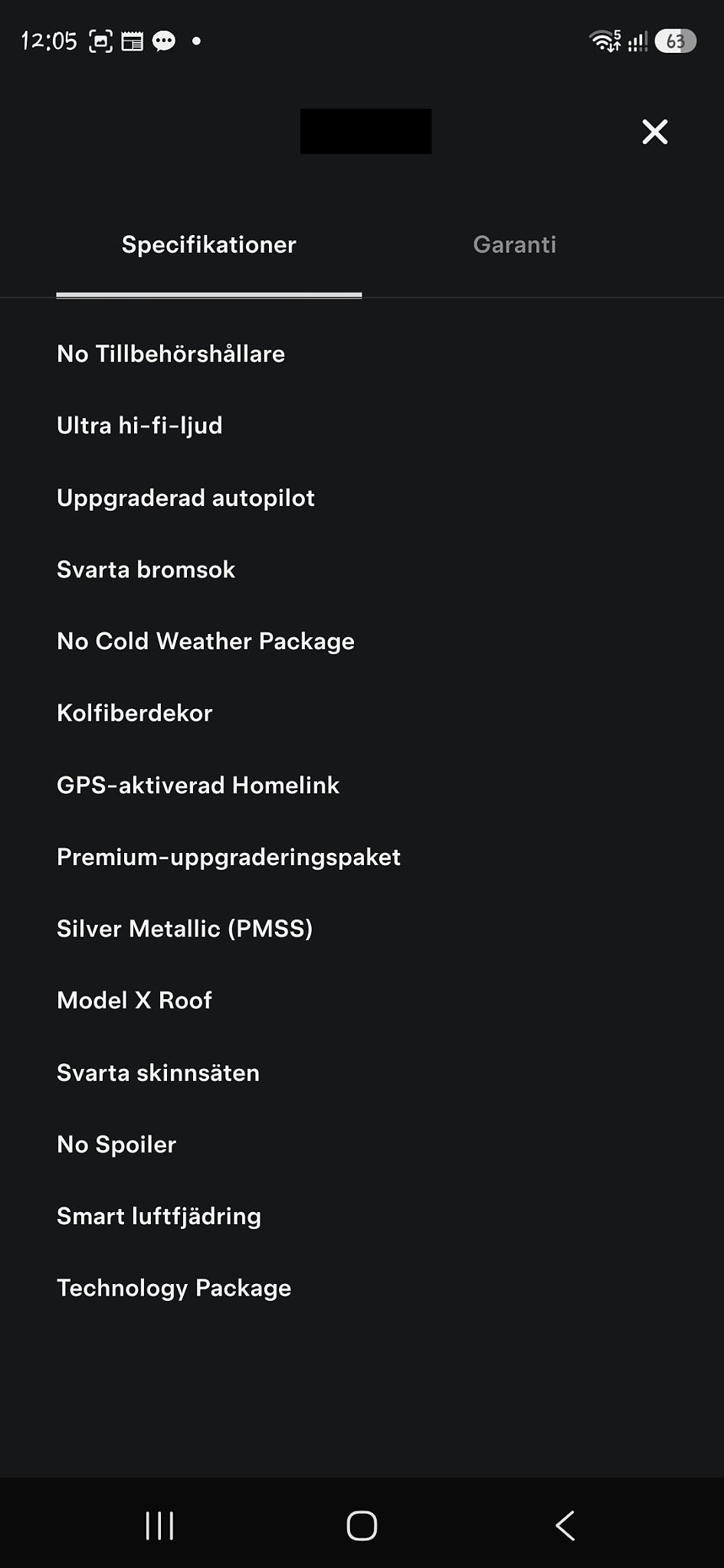Select the Uppgraderad autopilot entry

pos(185,498)
